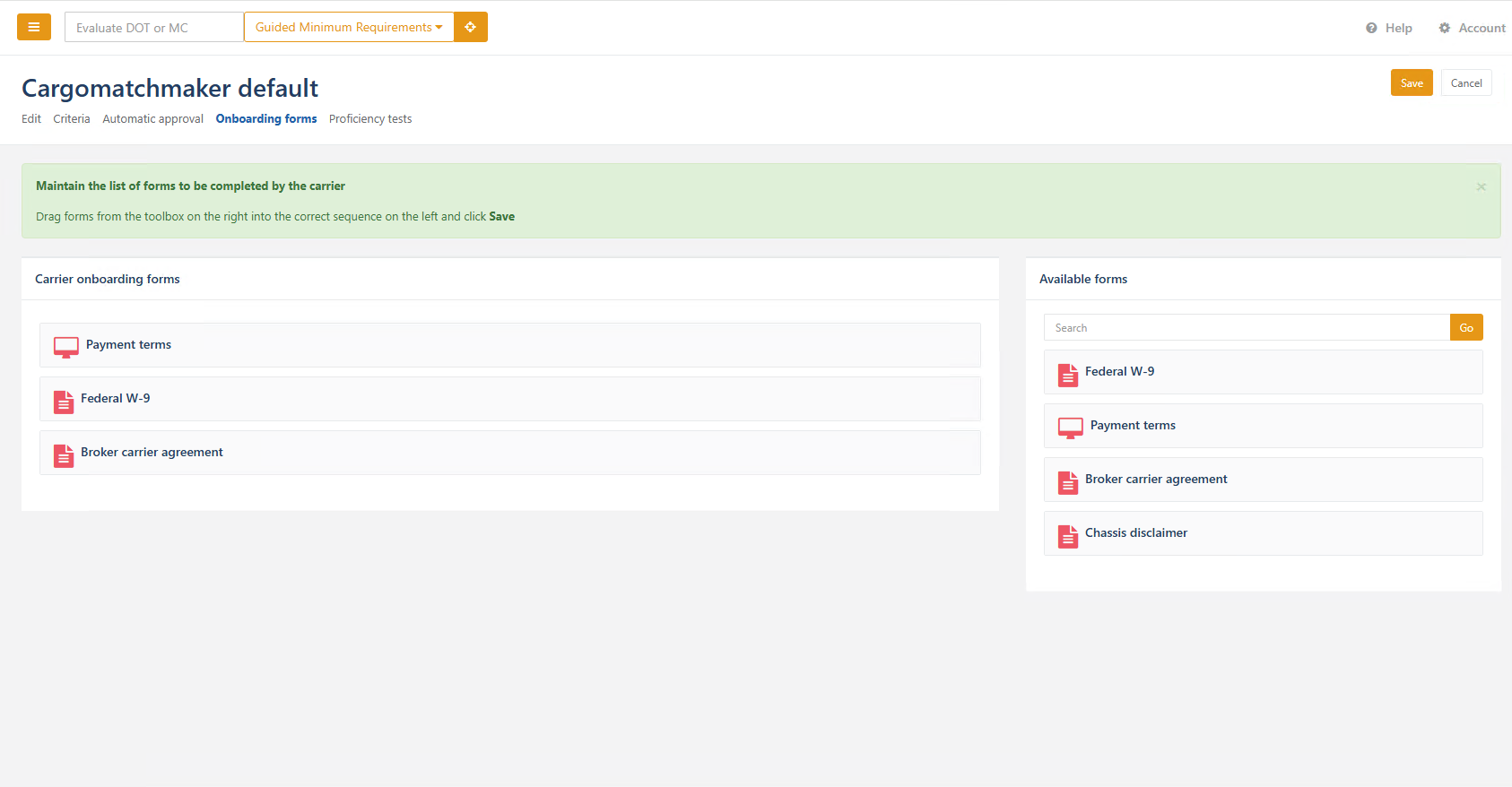This screenshot has width=1512, height=787.
Task: Select Broker carrier agreement text in Available forms
Action: coord(1156,479)
